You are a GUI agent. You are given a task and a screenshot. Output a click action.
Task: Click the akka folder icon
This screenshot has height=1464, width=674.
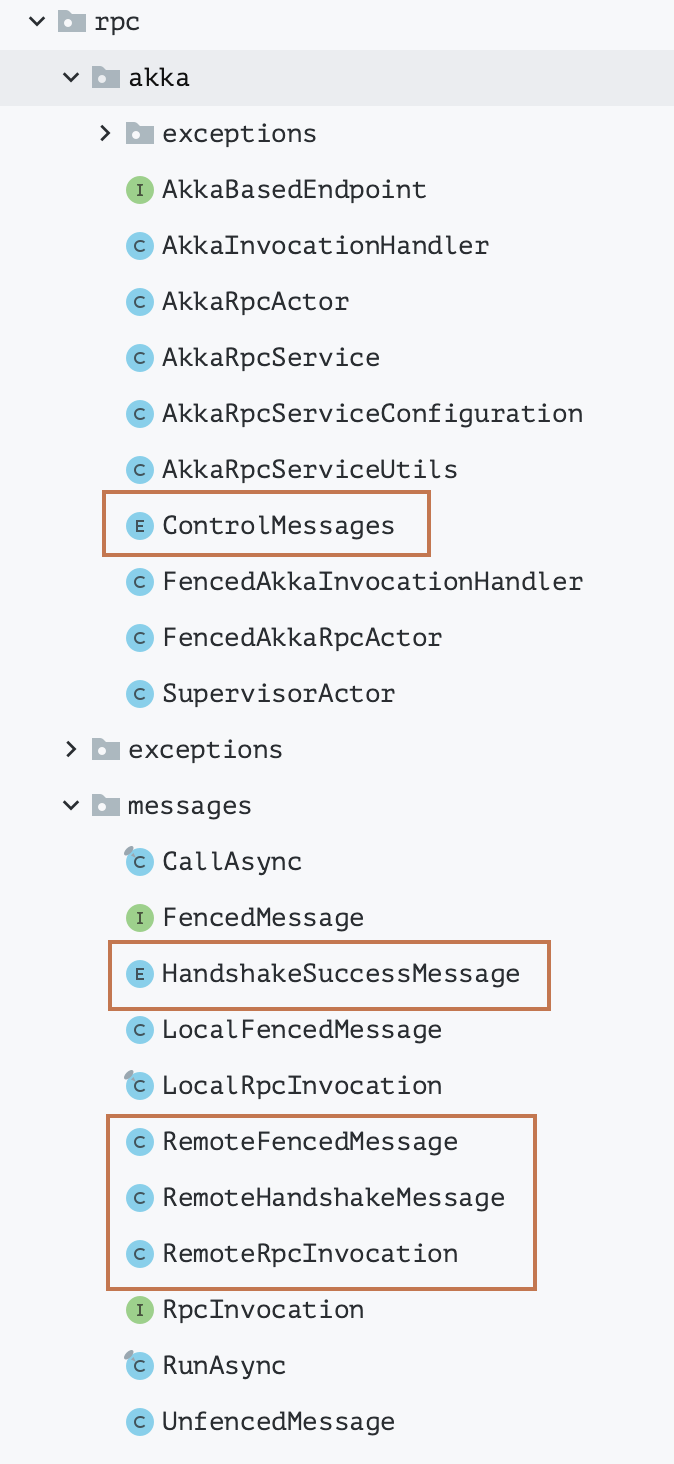click(105, 77)
